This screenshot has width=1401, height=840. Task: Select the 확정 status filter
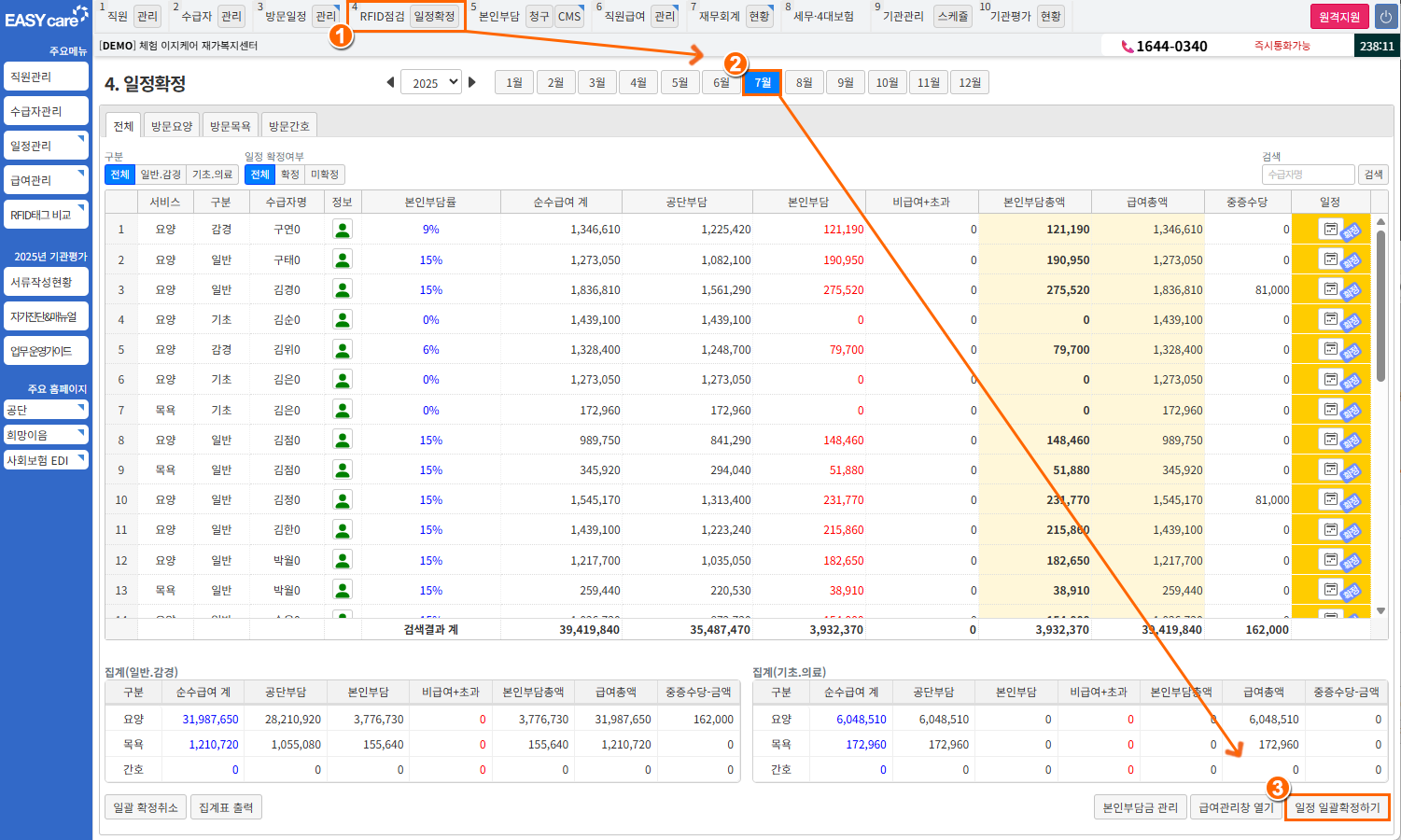290,175
